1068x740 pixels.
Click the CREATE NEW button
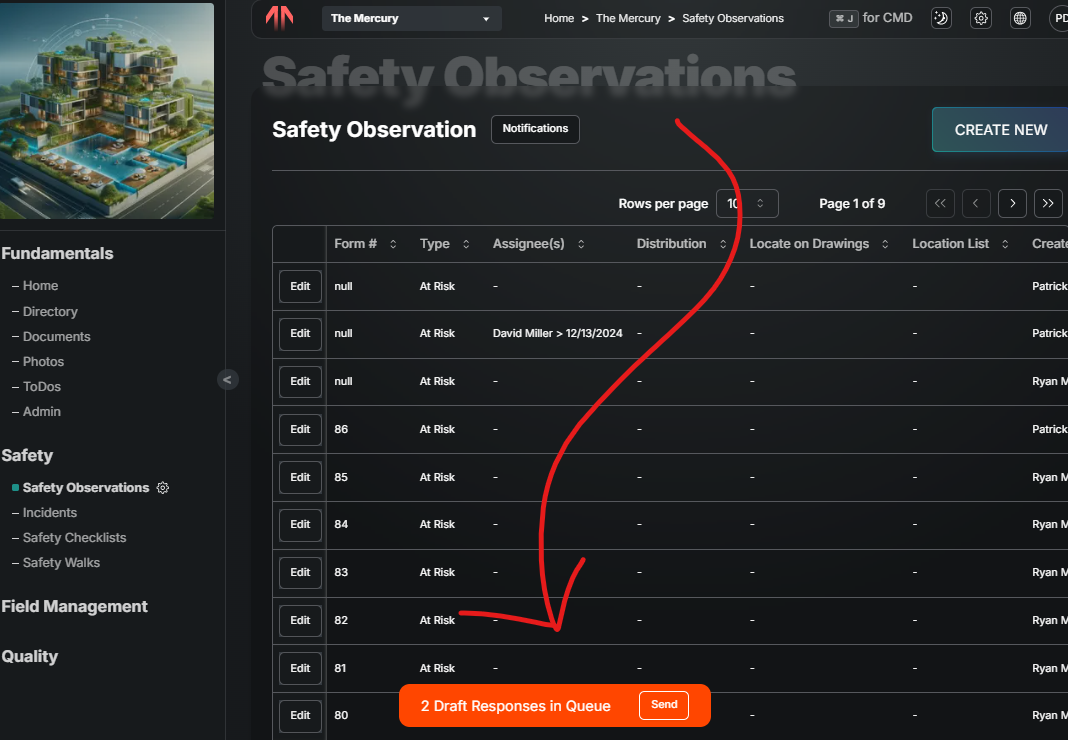[x=1000, y=130]
